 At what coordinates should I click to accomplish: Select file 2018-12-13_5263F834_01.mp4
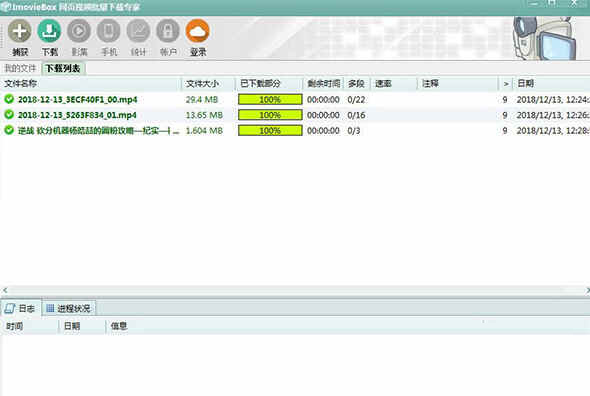pos(77,115)
